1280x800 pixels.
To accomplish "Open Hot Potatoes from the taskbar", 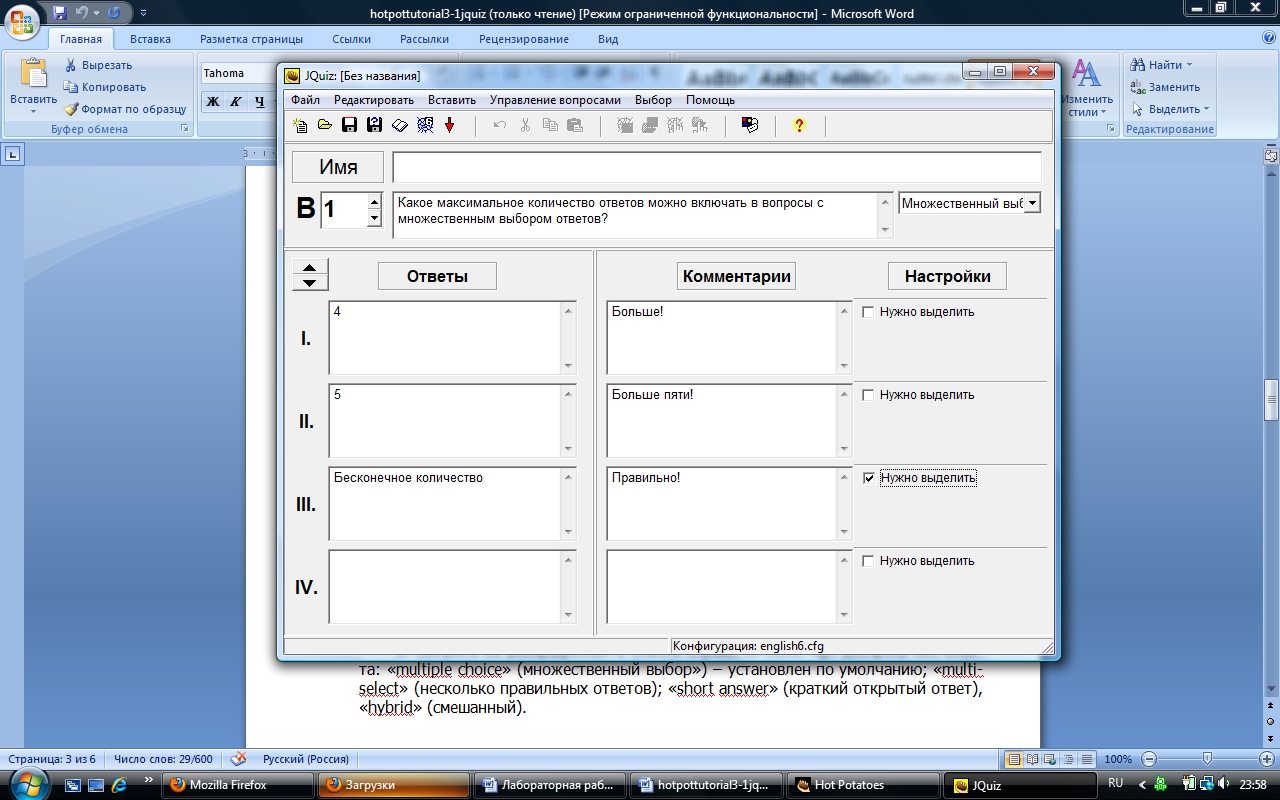I will 865,785.
